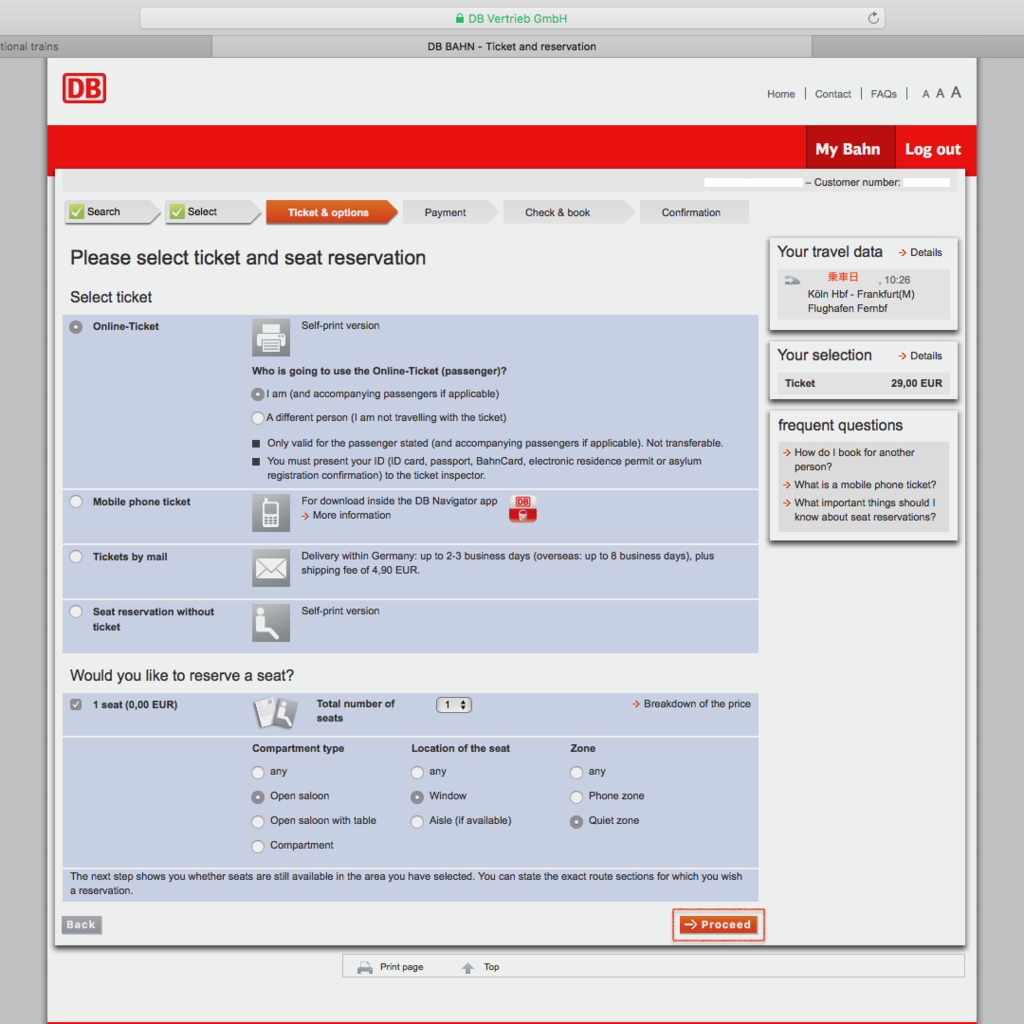Image resolution: width=1024 pixels, height=1024 pixels.
Task: Select largest font size A
Action: pos(955,92)
